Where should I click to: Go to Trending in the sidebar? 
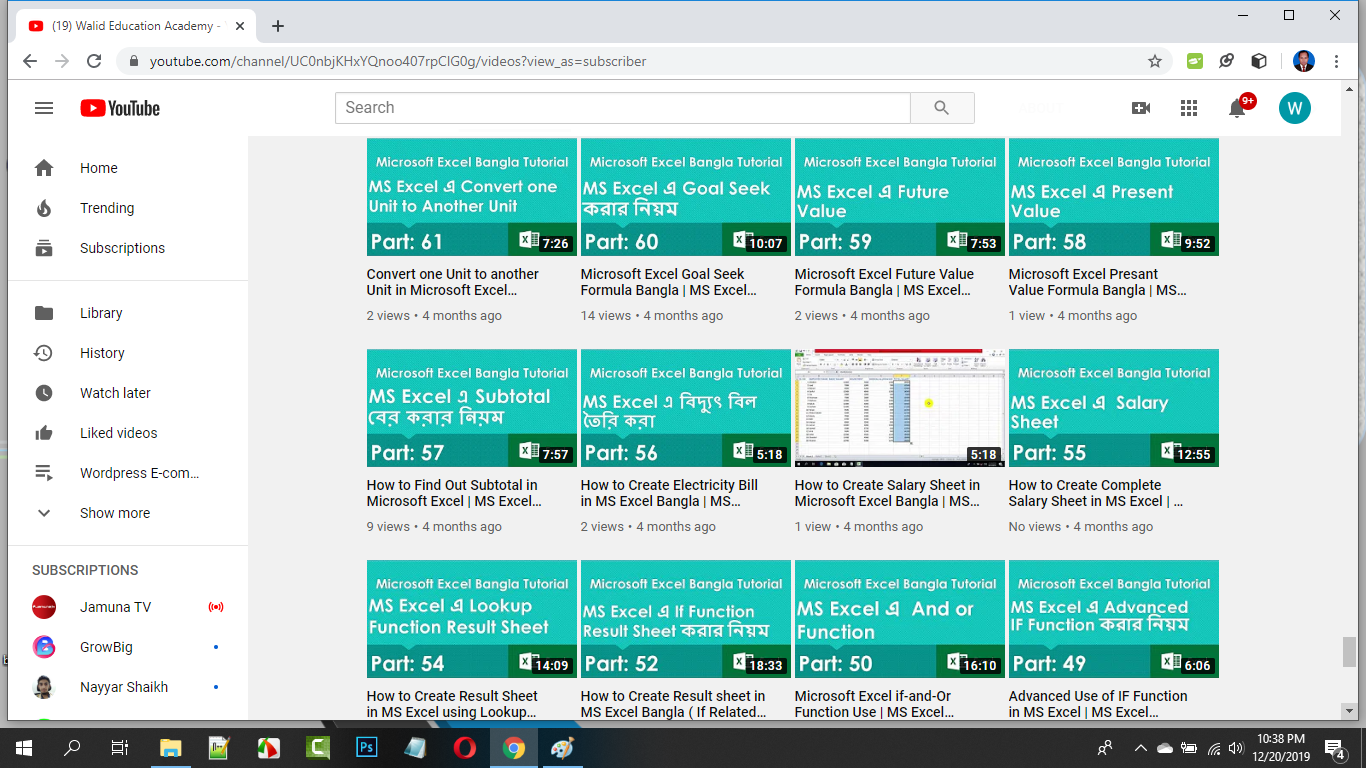coord(107,208)
